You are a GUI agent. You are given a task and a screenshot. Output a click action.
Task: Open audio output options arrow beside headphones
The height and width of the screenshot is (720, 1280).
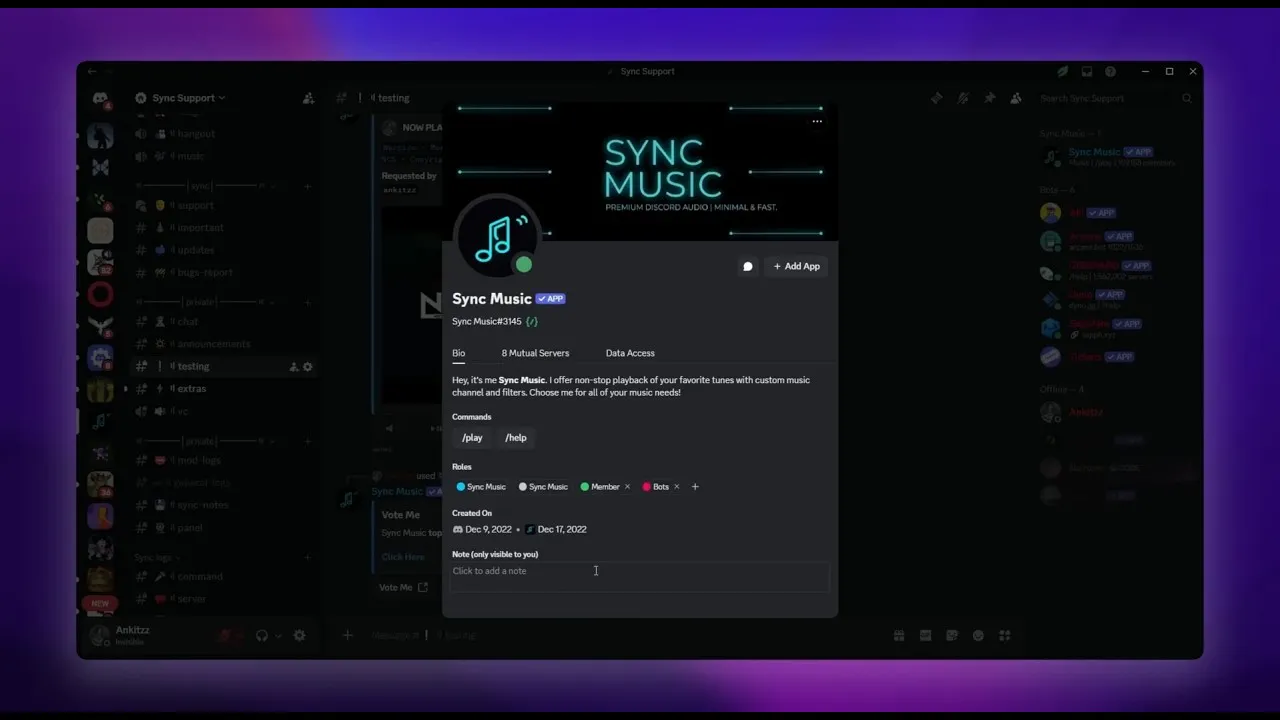point(277,636)
